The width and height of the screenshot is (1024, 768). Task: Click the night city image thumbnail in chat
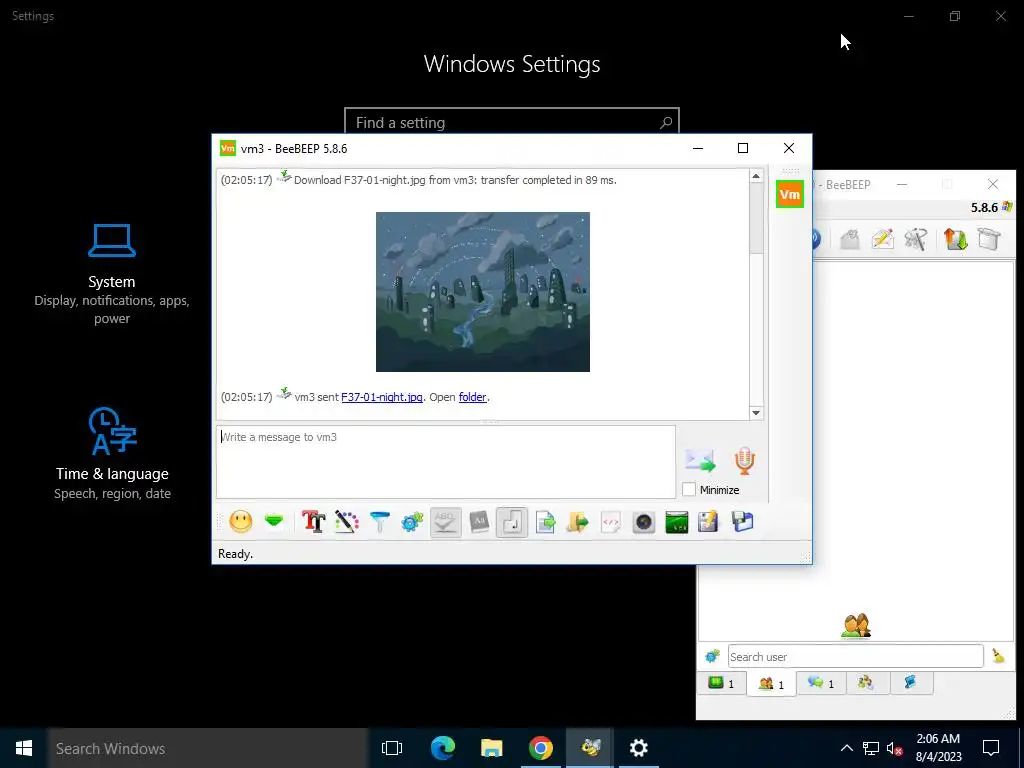(x=483, y=292)
